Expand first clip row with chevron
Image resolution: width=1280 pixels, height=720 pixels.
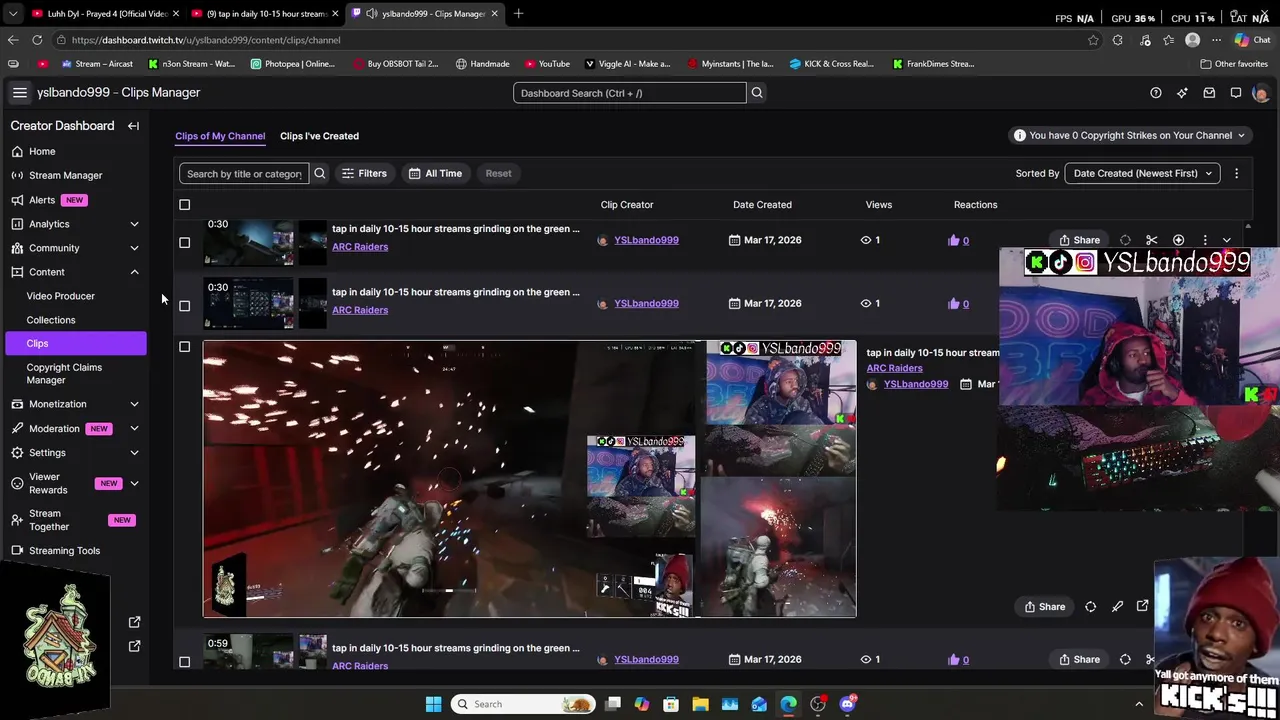1227,240
